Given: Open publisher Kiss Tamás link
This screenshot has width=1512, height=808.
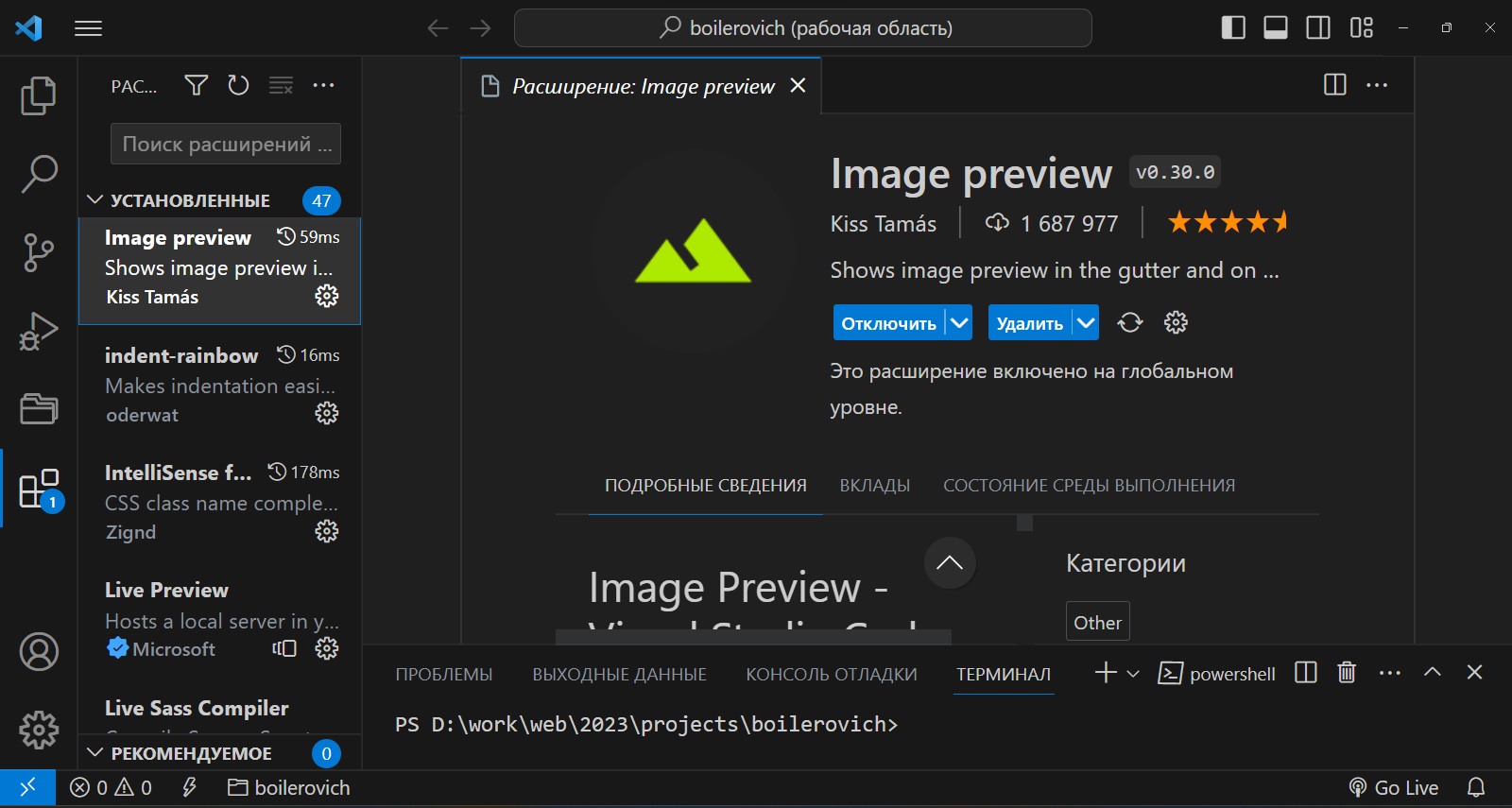Looking at the screenshot, I should 884,224.
